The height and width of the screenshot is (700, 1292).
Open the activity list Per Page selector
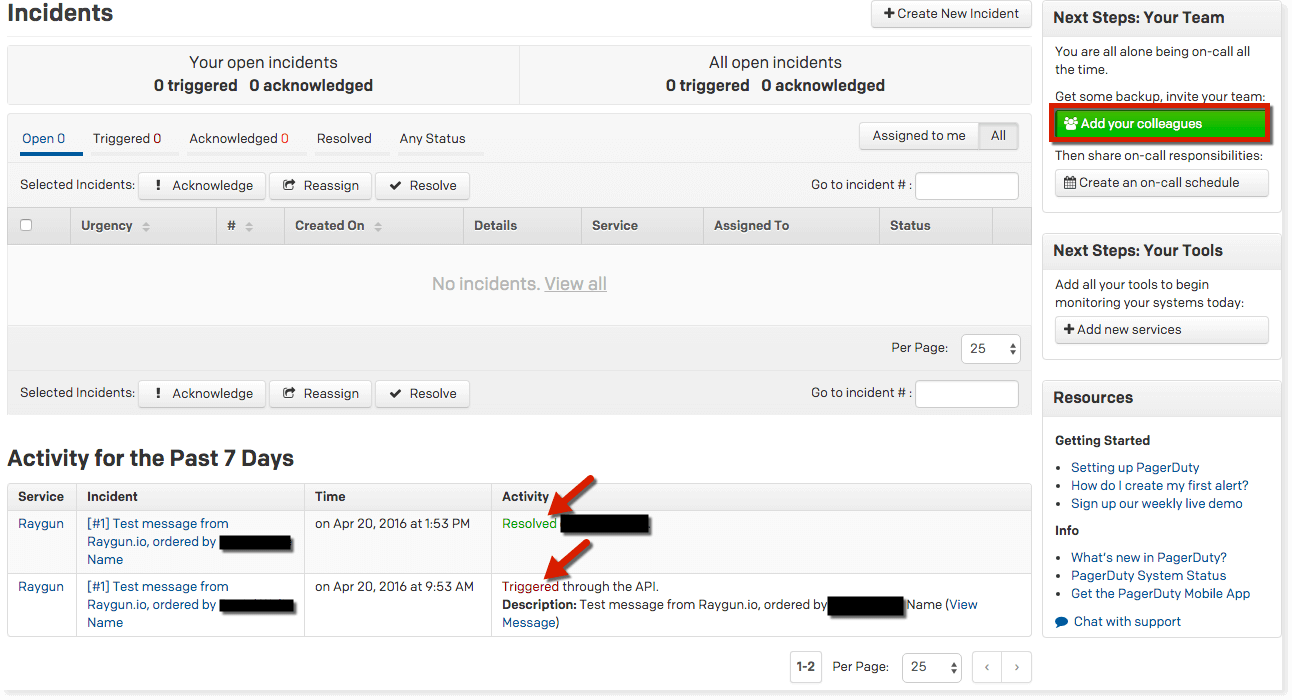point(932,667)
